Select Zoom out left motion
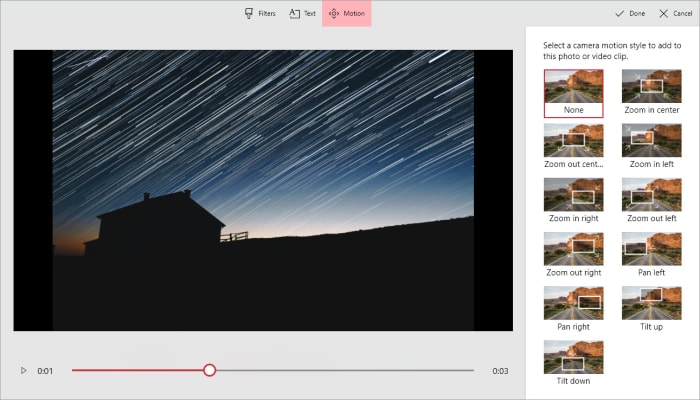This screenshot has width=700, height=400. tap(652, 200)
